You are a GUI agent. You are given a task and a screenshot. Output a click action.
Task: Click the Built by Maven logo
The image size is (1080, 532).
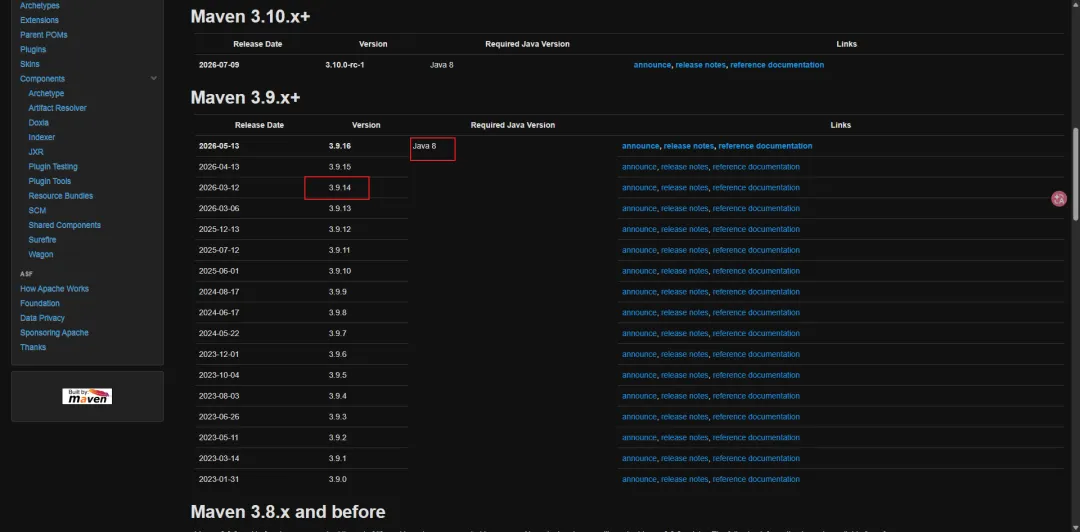pos(87,396)
